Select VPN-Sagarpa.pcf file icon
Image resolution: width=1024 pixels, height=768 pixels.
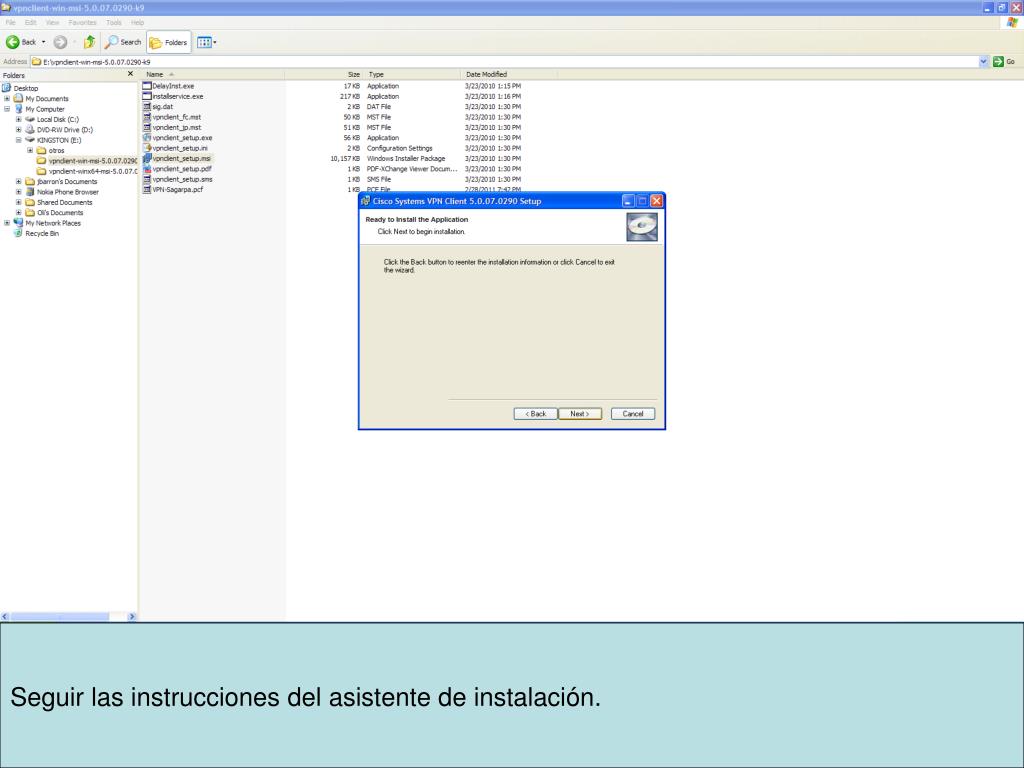[147, 189]
